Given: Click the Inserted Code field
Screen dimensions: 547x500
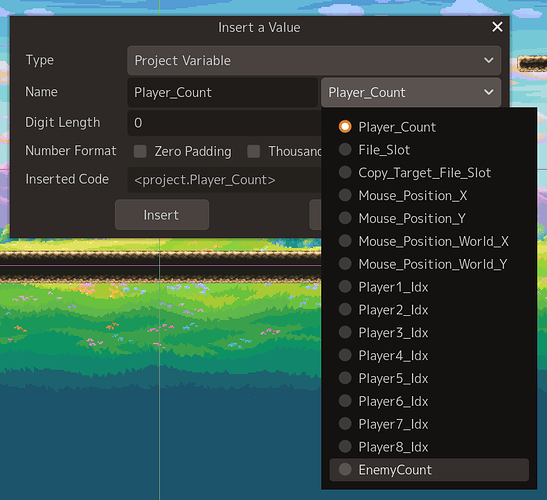Looking at the screenshot, I should pyautogui.click(x=224, y=180).
